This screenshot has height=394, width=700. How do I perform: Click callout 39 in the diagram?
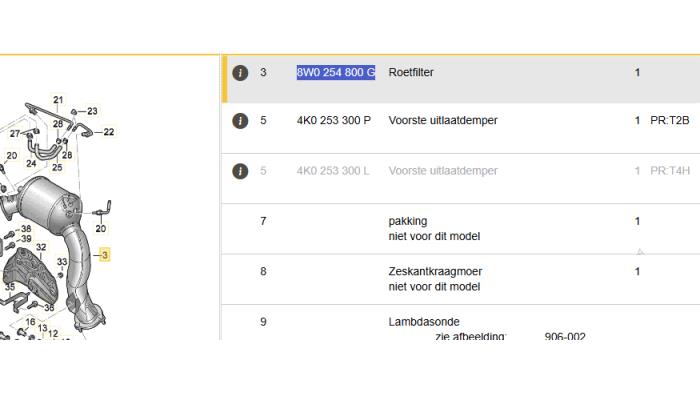(26, 239)
